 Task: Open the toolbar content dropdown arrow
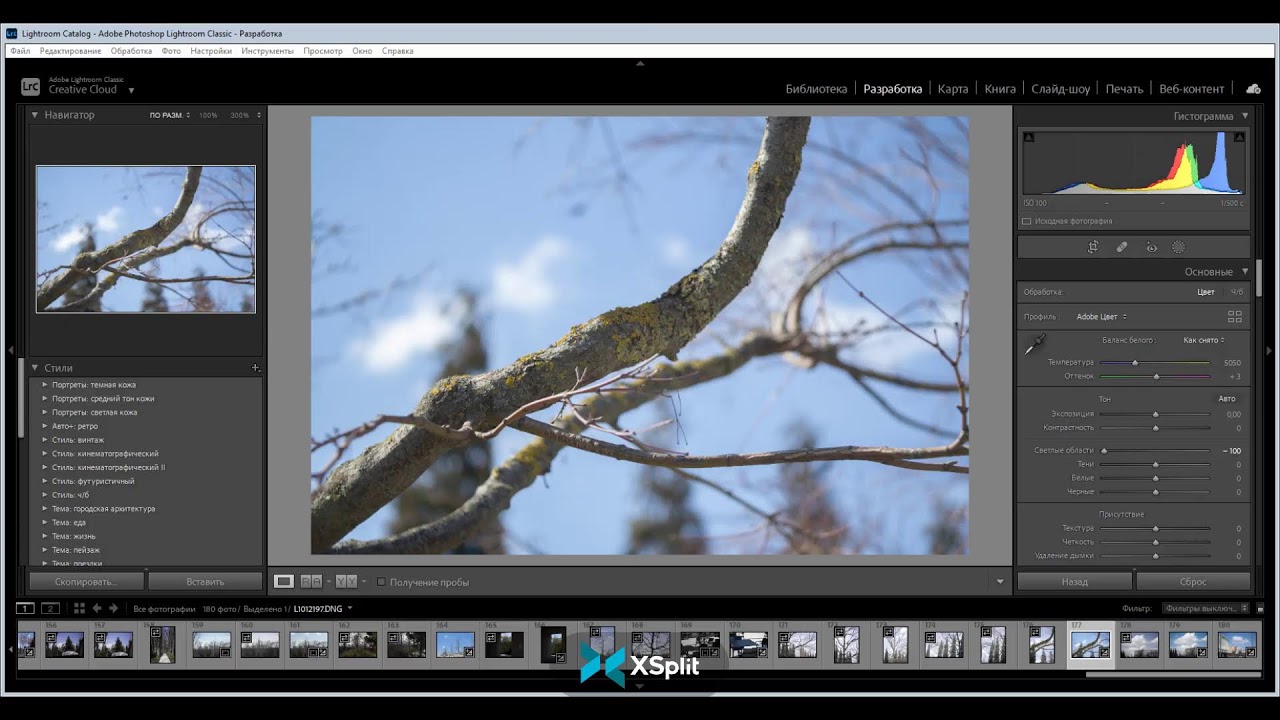[x=1000, y=582]
